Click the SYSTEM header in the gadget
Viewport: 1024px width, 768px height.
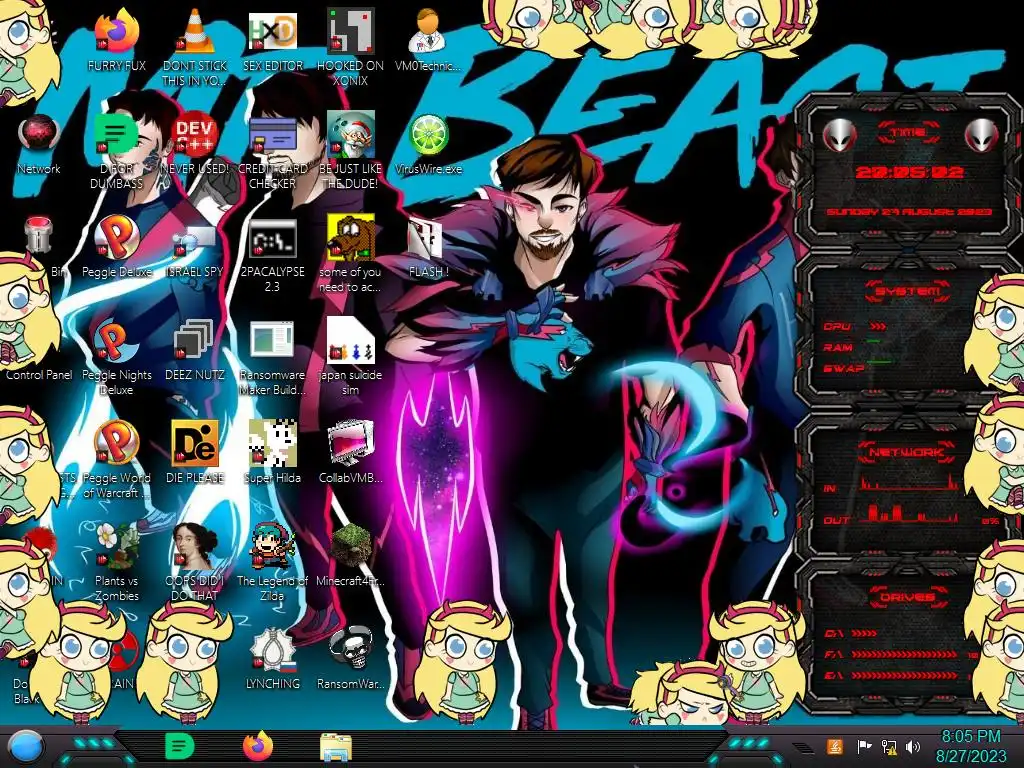(908, 291)
